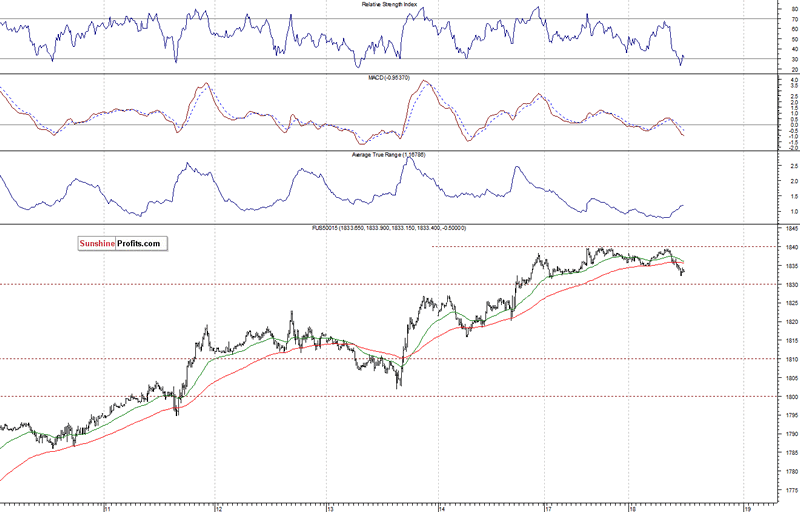This screenshot has height=512, width=800.
Task: Click the "MACD(-0.95370)" indicator title
Action: coord(389,78)
